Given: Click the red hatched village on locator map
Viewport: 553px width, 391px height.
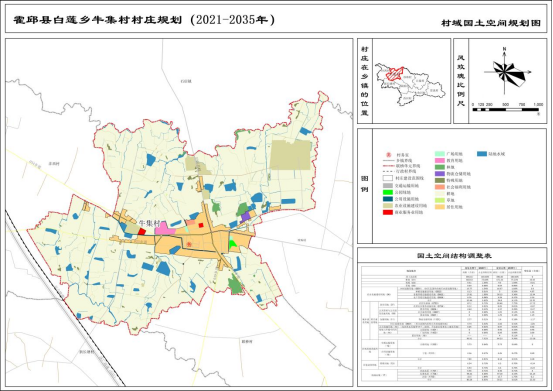Looking at the screenshot, I should coord(395,74).
